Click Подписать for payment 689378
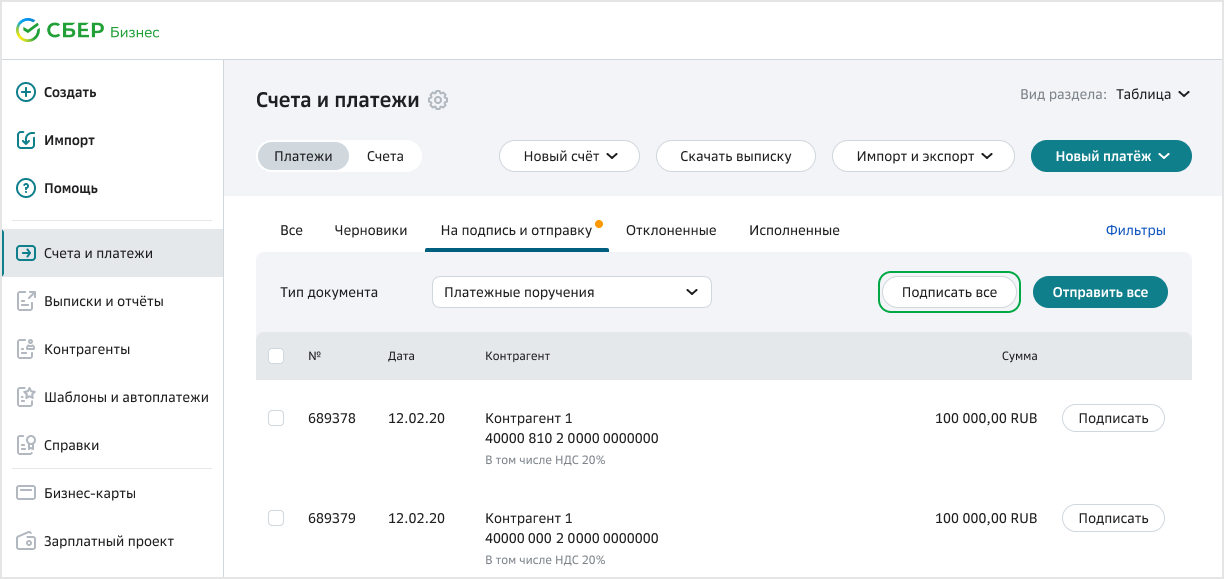Image resolution: width=1224 pixels, height=579 pixels. pyautogui.click(x=1113, y=418)
